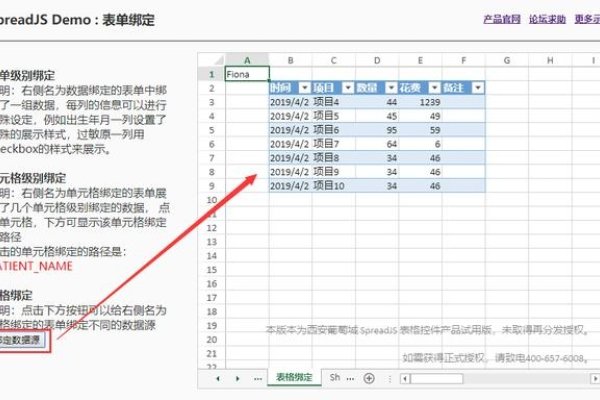Open the 备注 column filter dropdown
The width and height of the screenshot is (600, 400).
[478, 88]
